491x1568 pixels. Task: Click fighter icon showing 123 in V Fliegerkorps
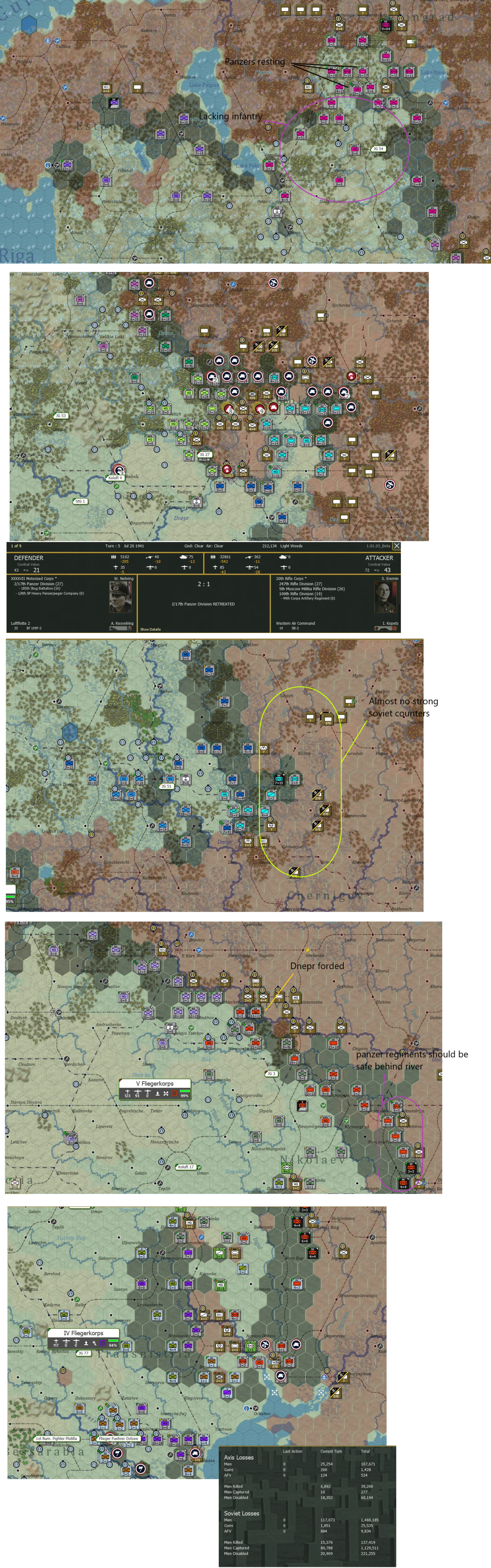[127, 1093]
